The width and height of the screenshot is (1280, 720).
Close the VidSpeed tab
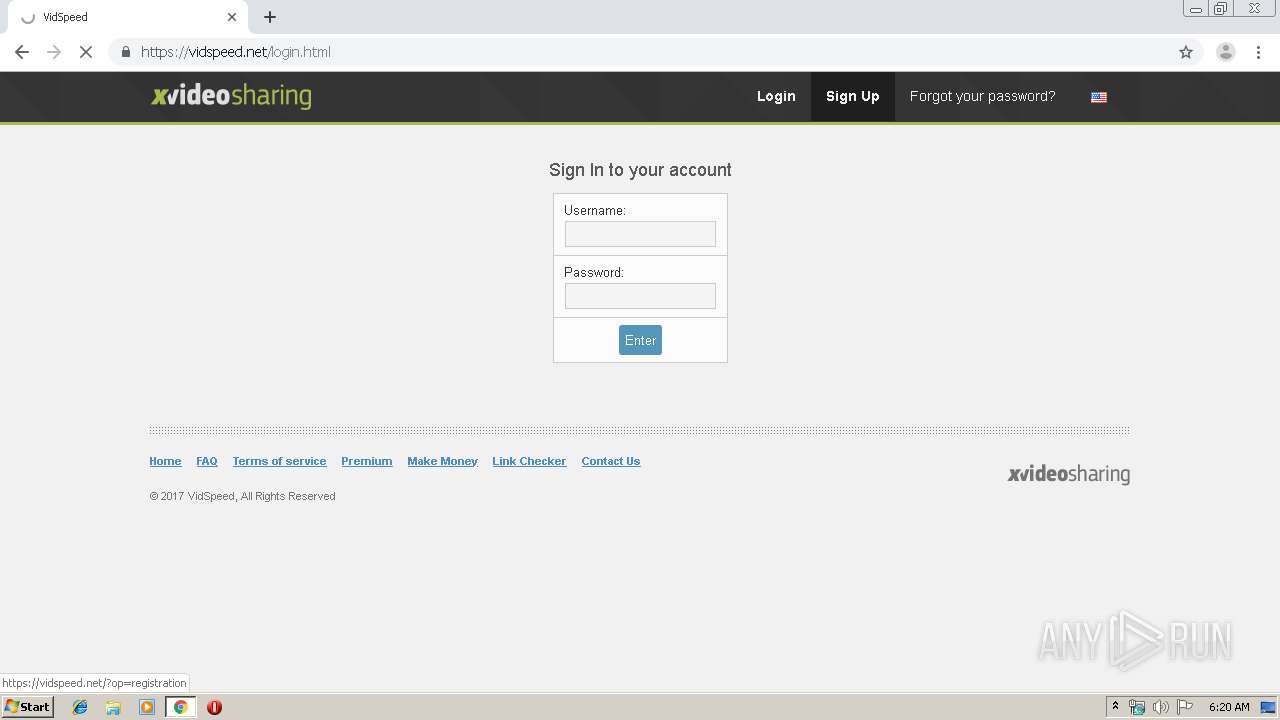[x=232, y=17]
